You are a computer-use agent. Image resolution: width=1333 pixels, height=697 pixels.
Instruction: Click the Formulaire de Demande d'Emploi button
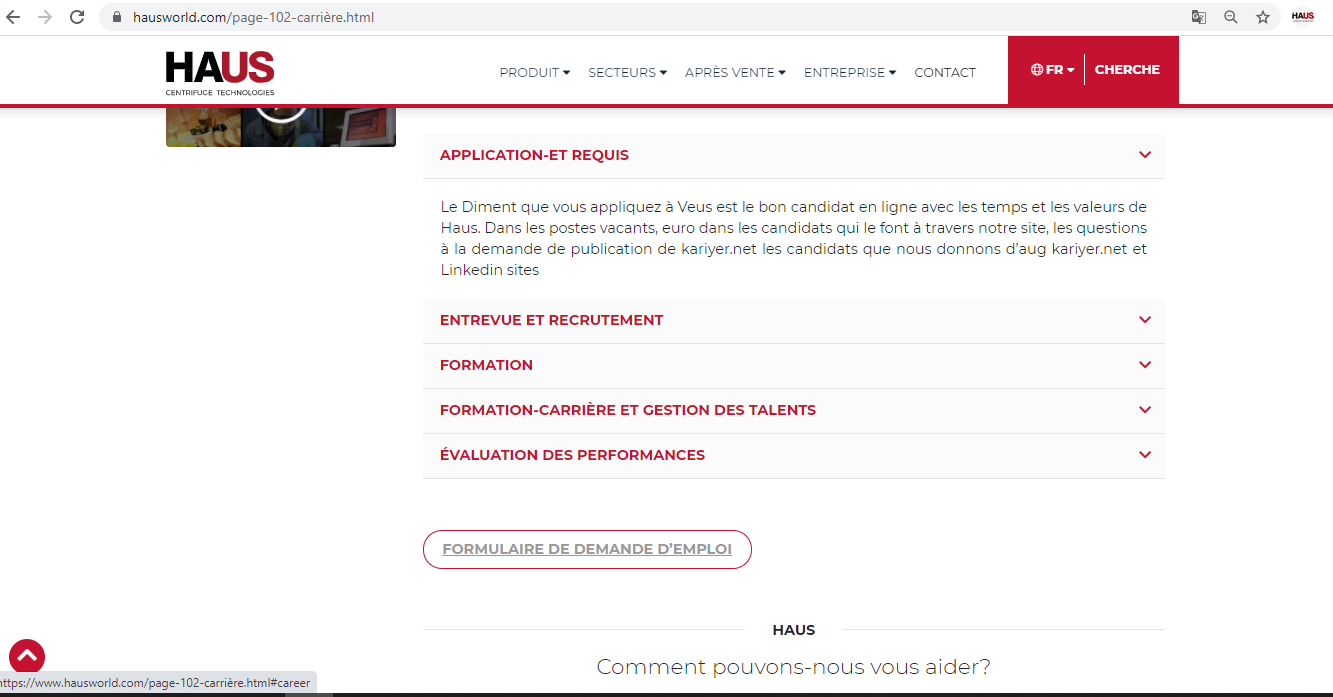pos(587,549)
